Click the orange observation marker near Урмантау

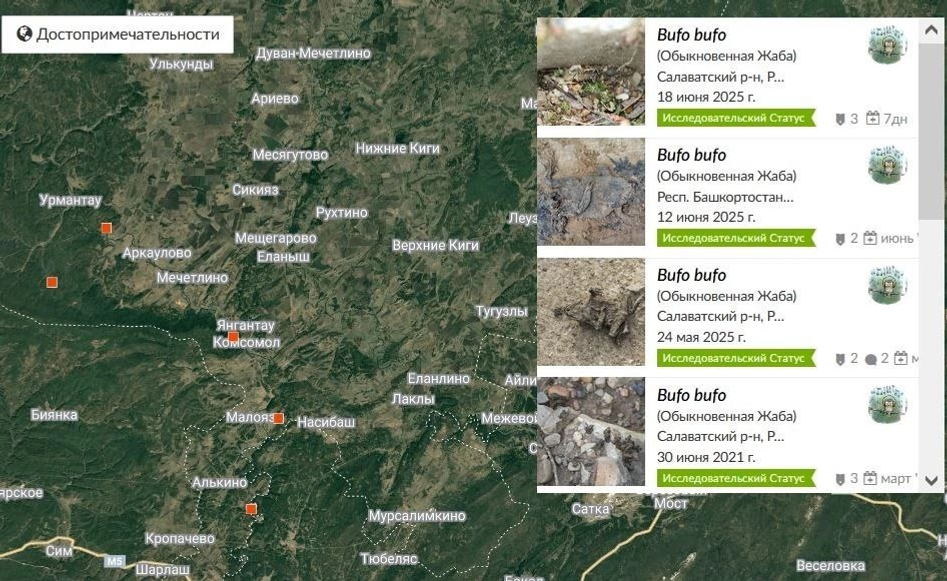coord(106,228)
